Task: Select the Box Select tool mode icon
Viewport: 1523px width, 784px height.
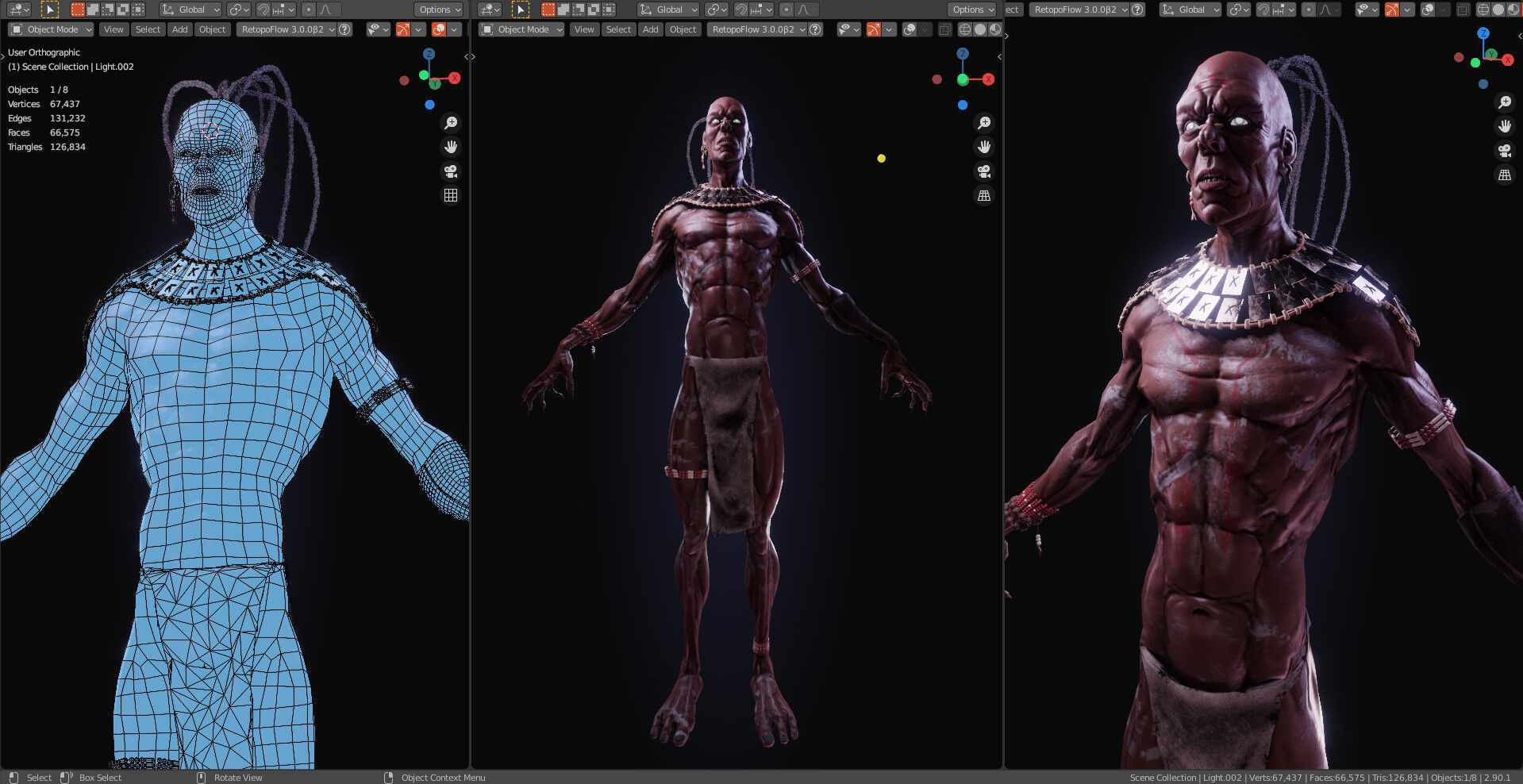Action: pos(78,10)
